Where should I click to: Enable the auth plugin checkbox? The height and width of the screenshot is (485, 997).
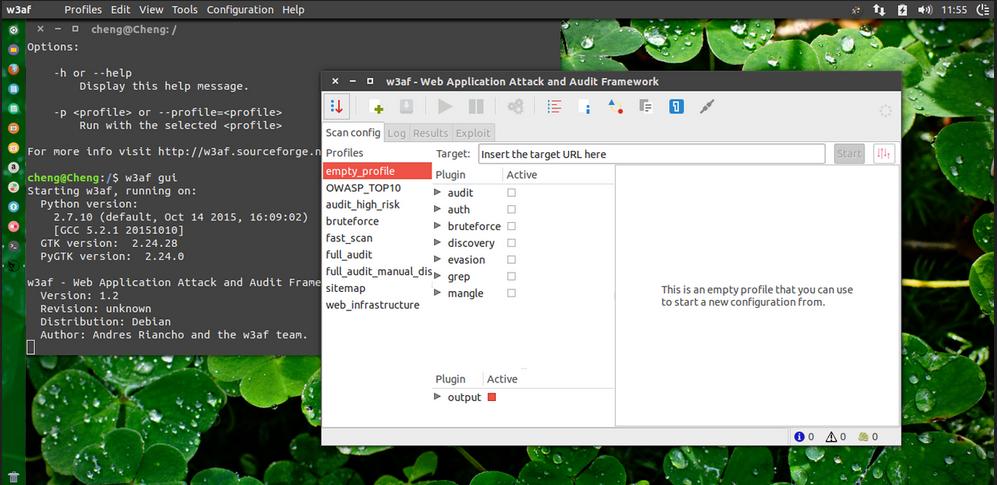(511, 209)
